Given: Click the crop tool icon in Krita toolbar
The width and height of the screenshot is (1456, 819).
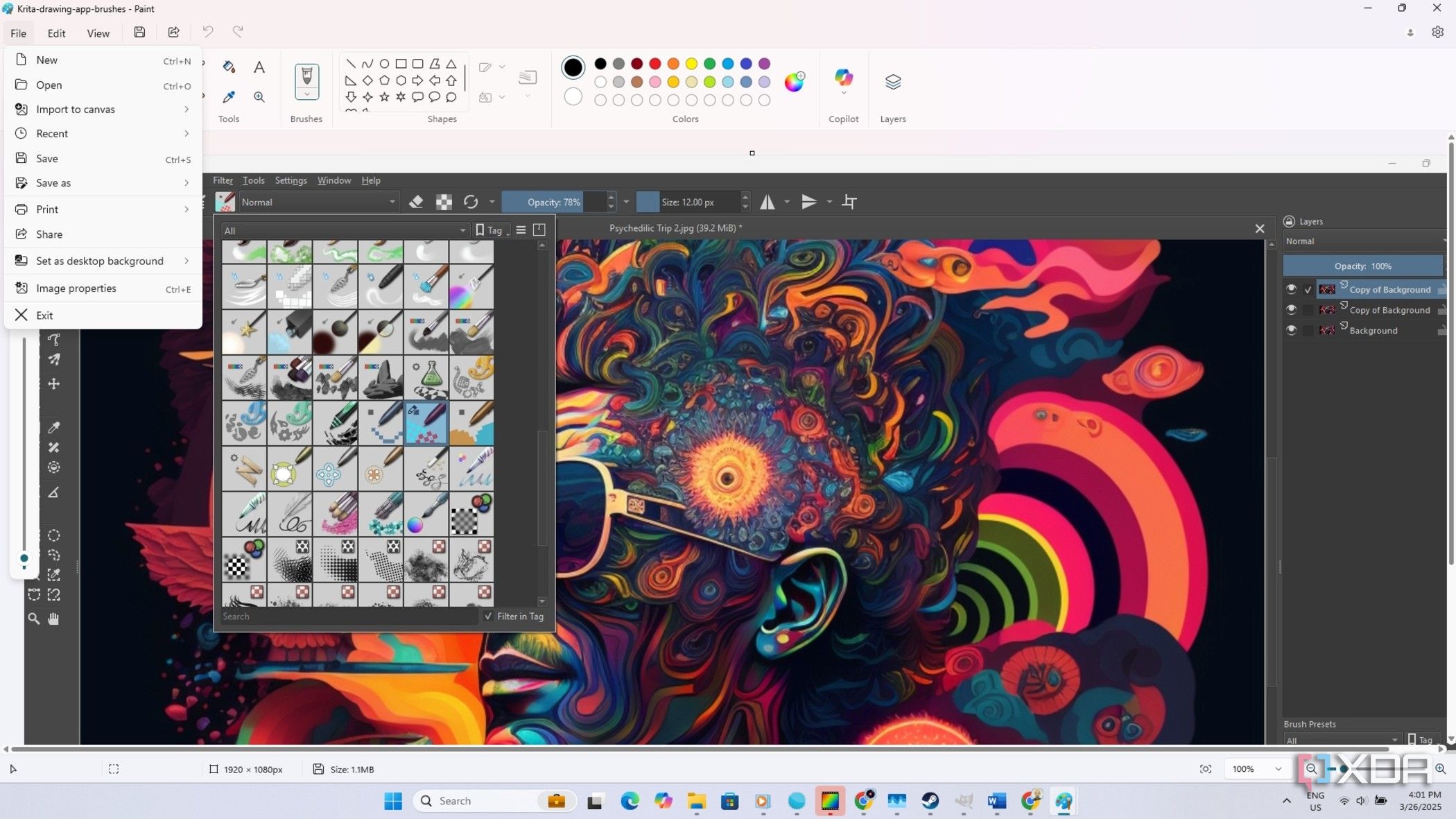Looking at the screenshot, I should pos(849,202).
